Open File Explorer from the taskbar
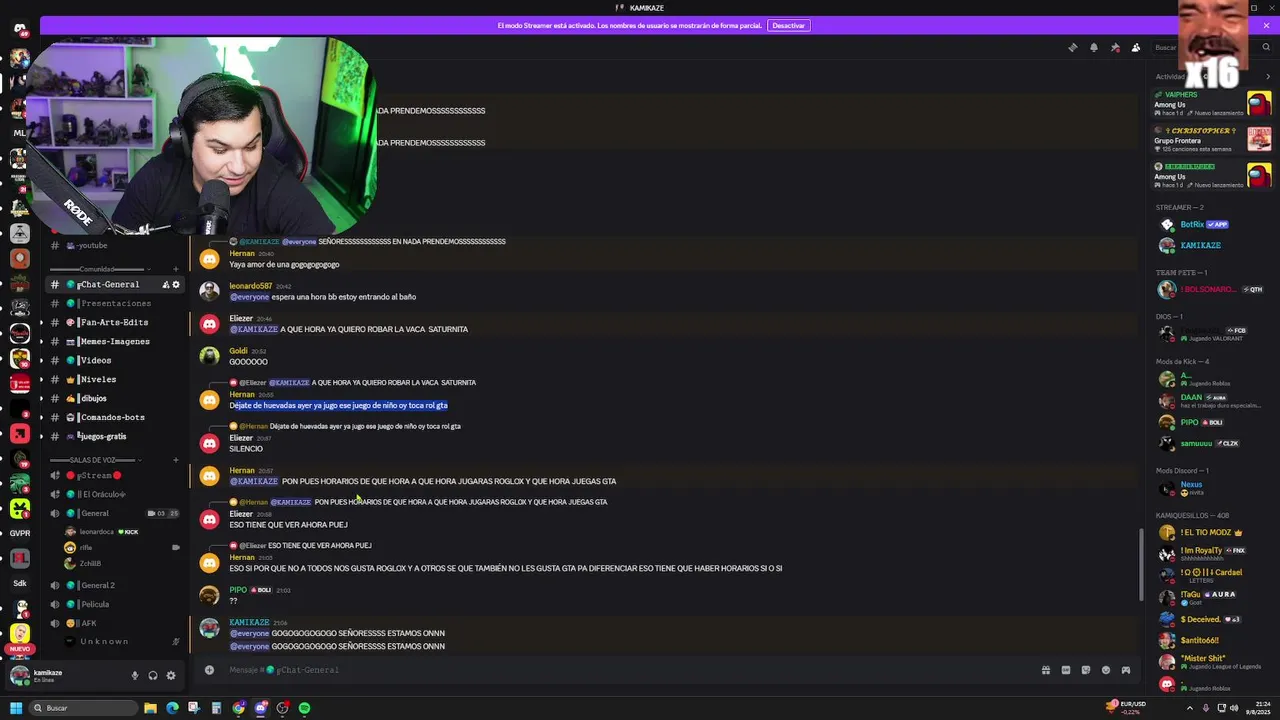1280x720 pixels. [x=150, y=708]
